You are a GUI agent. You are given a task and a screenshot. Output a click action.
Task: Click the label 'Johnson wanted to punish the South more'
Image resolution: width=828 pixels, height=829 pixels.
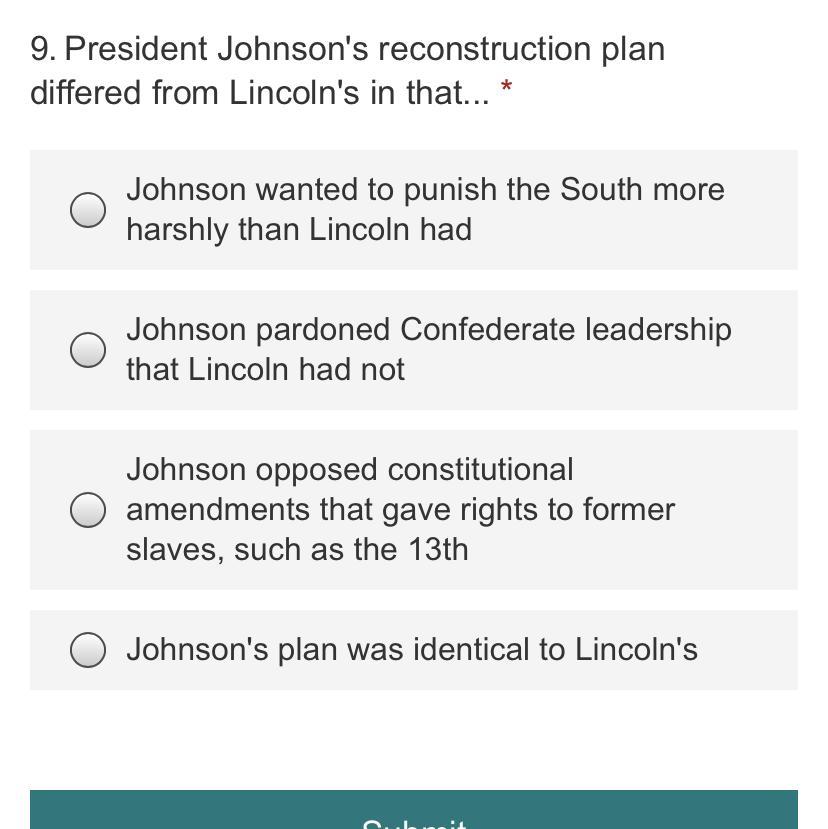pyautogui.click(x=425, y=190)
